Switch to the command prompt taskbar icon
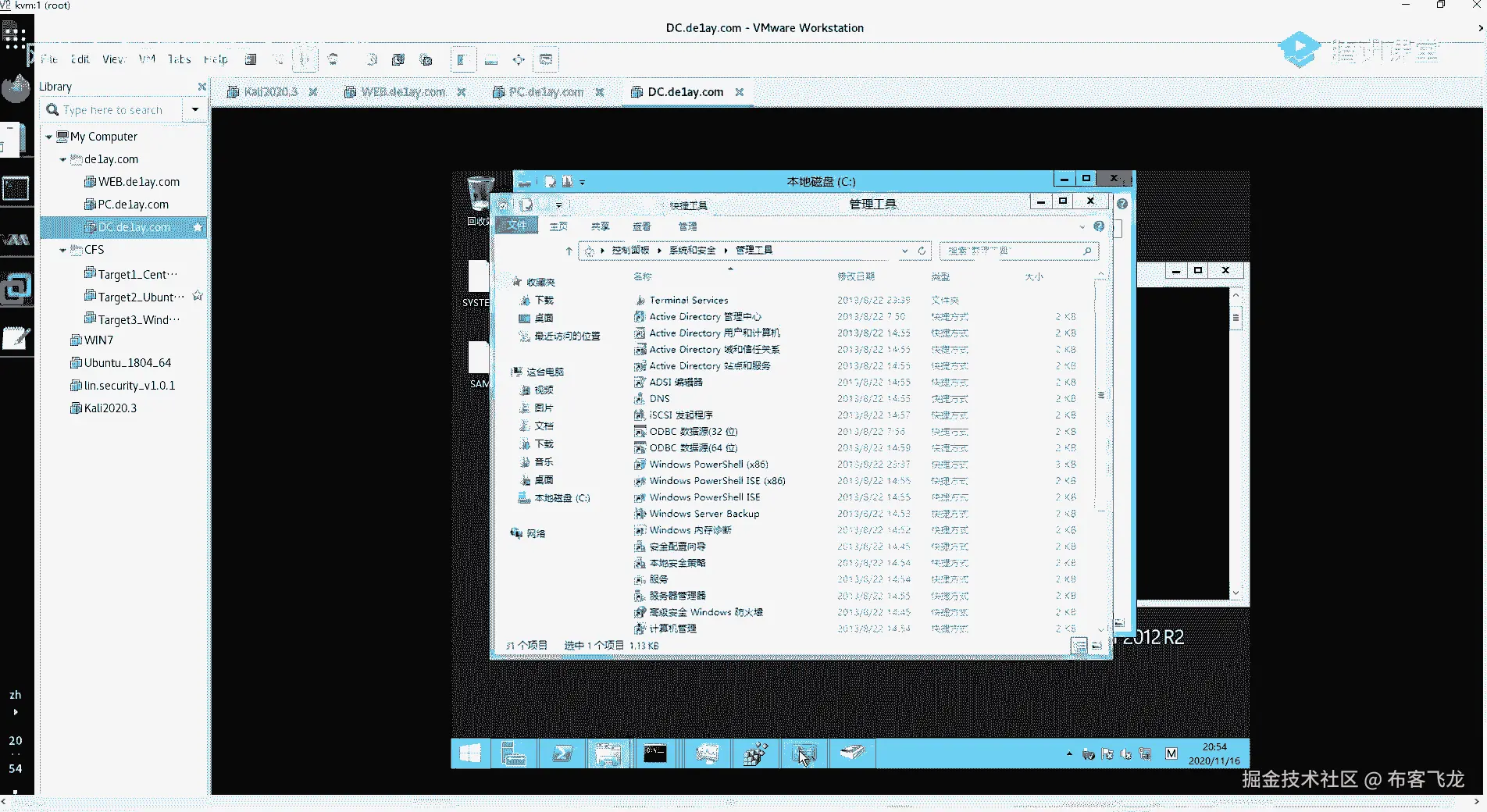Viewport: 1487px width, 812px height. (x=655, y=753)
